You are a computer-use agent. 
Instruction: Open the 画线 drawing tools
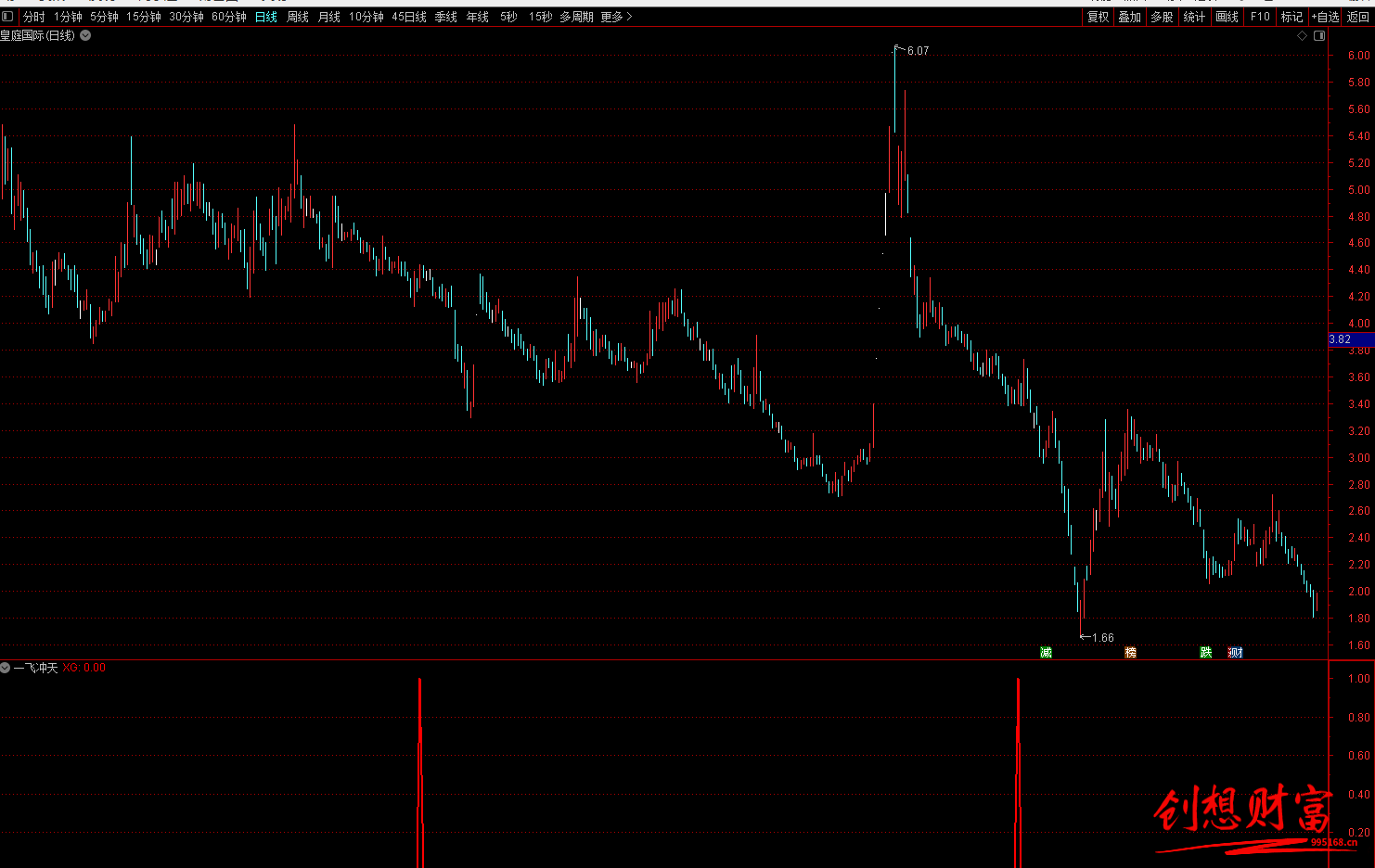point(1227,17)
